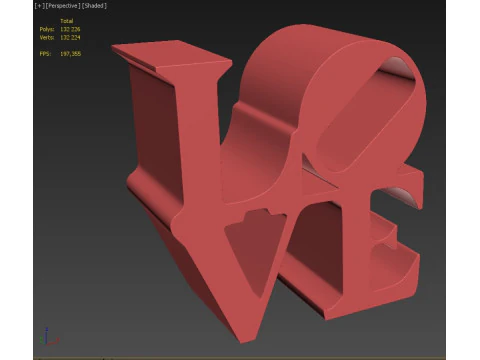The height and width of the screenshot is (360, 480).
Task: Open the Perspective viewport view menu
Action: click(x=63, y=6)
